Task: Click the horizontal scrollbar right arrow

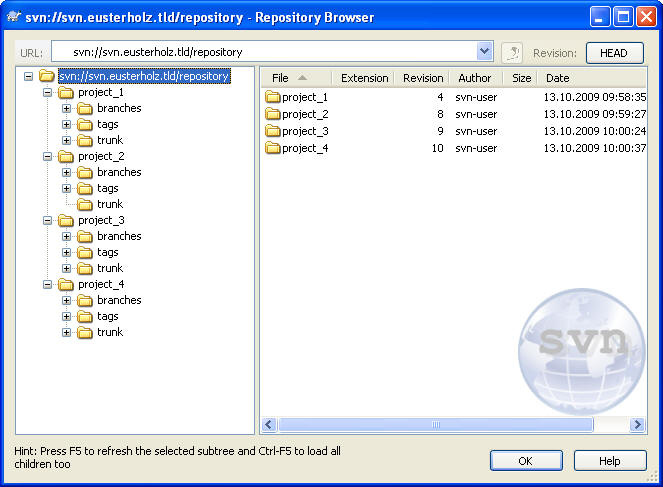Action: pyautogui.click(x=637, y=425)
